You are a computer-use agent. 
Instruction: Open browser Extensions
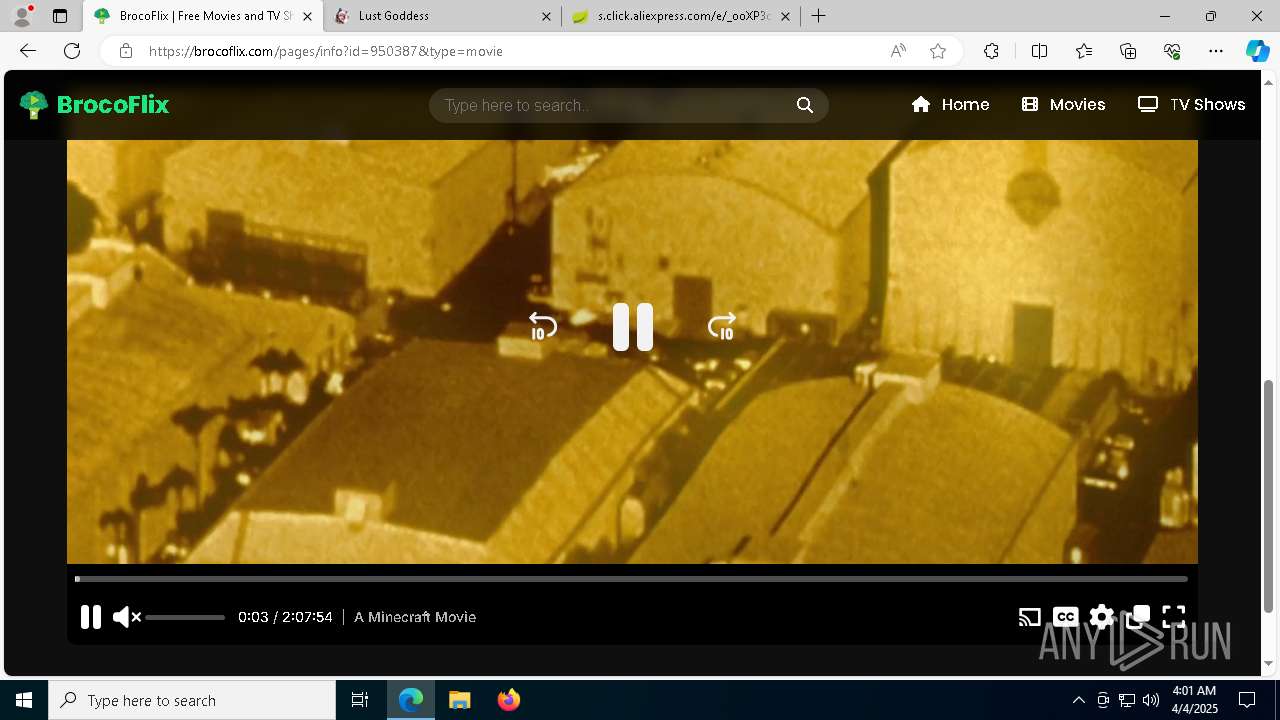(991, 51)
